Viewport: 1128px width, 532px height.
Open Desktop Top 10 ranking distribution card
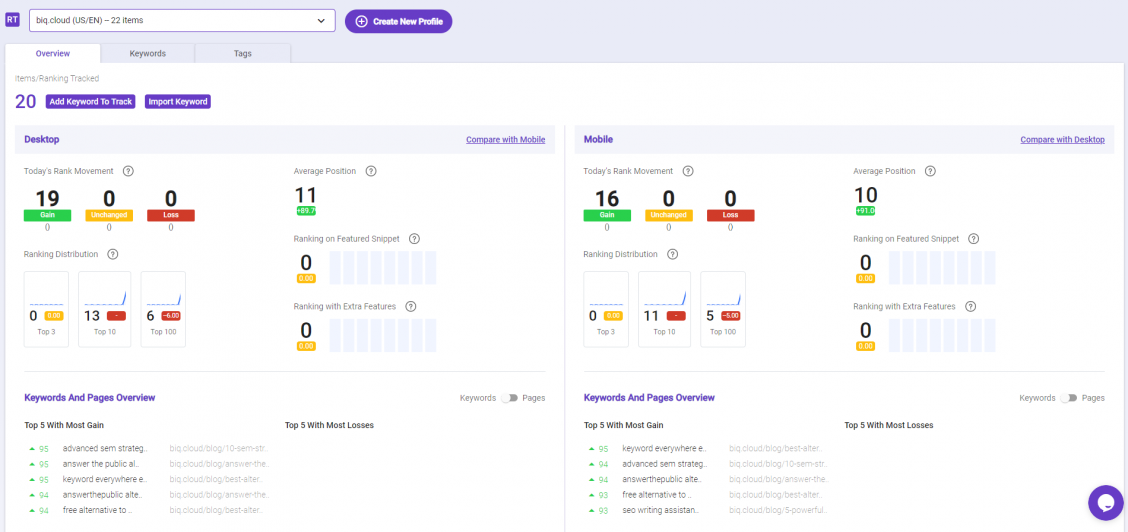pyautogui.click(x=104, y=309)
